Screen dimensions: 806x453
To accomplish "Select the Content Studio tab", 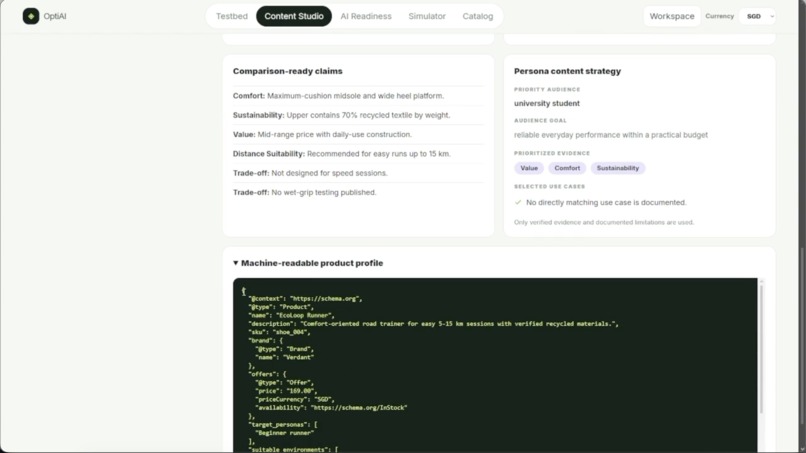I will click(294, 16).
